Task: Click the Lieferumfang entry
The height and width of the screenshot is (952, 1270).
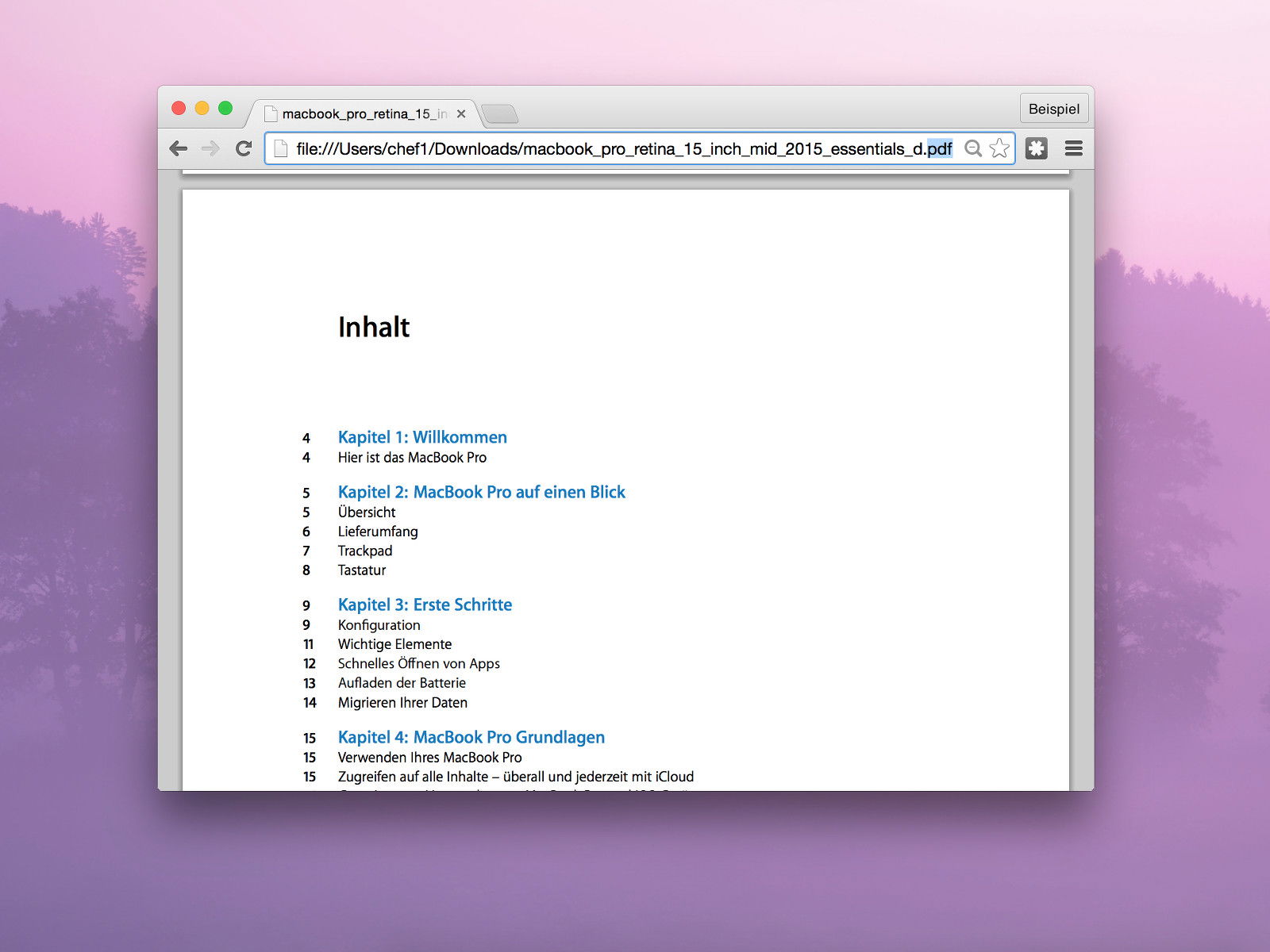Action: [x=378, y=532]
